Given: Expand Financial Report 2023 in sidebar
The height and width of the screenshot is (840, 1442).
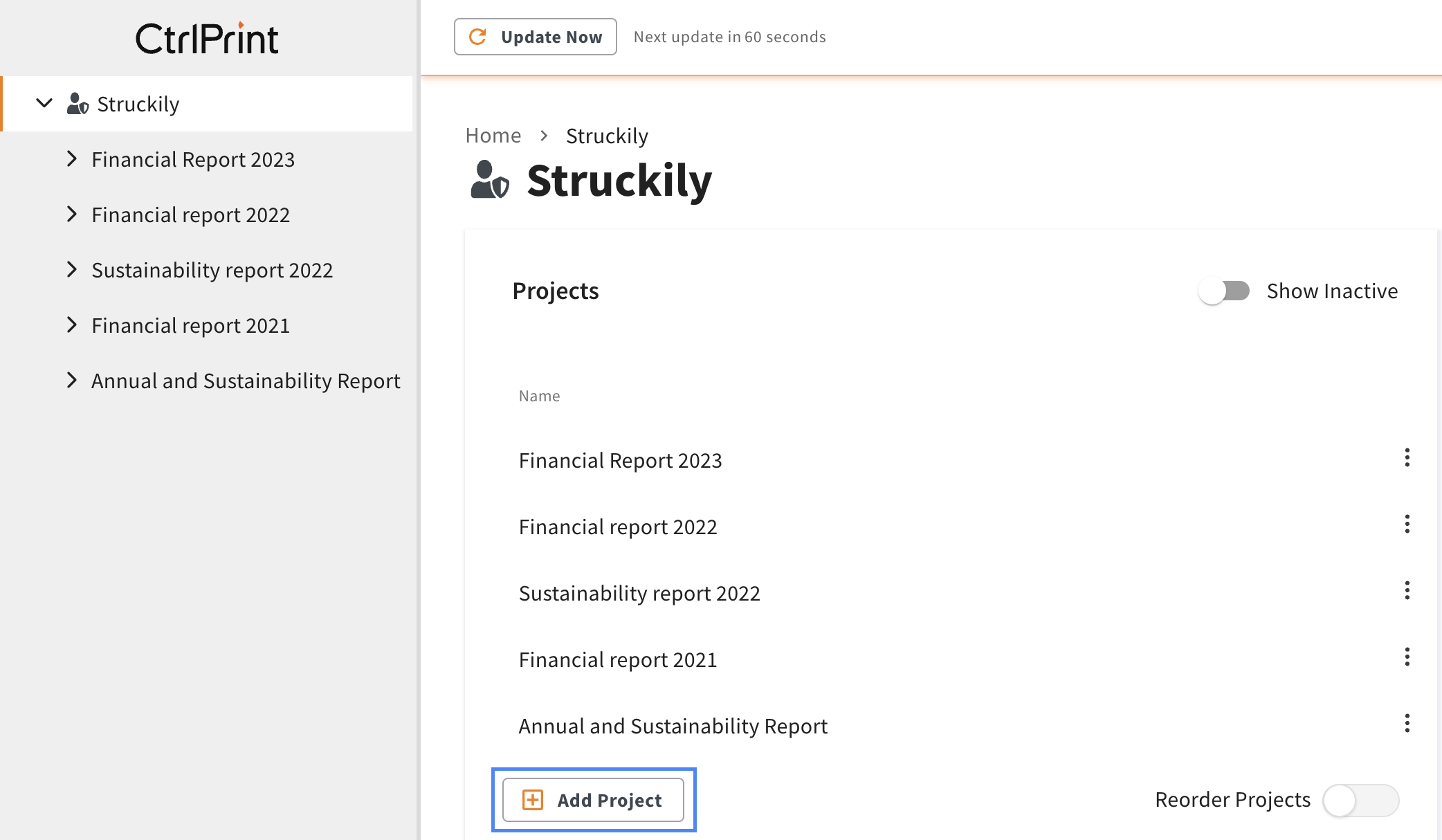Looking at the screenshot, I should [x=72, y=159].
